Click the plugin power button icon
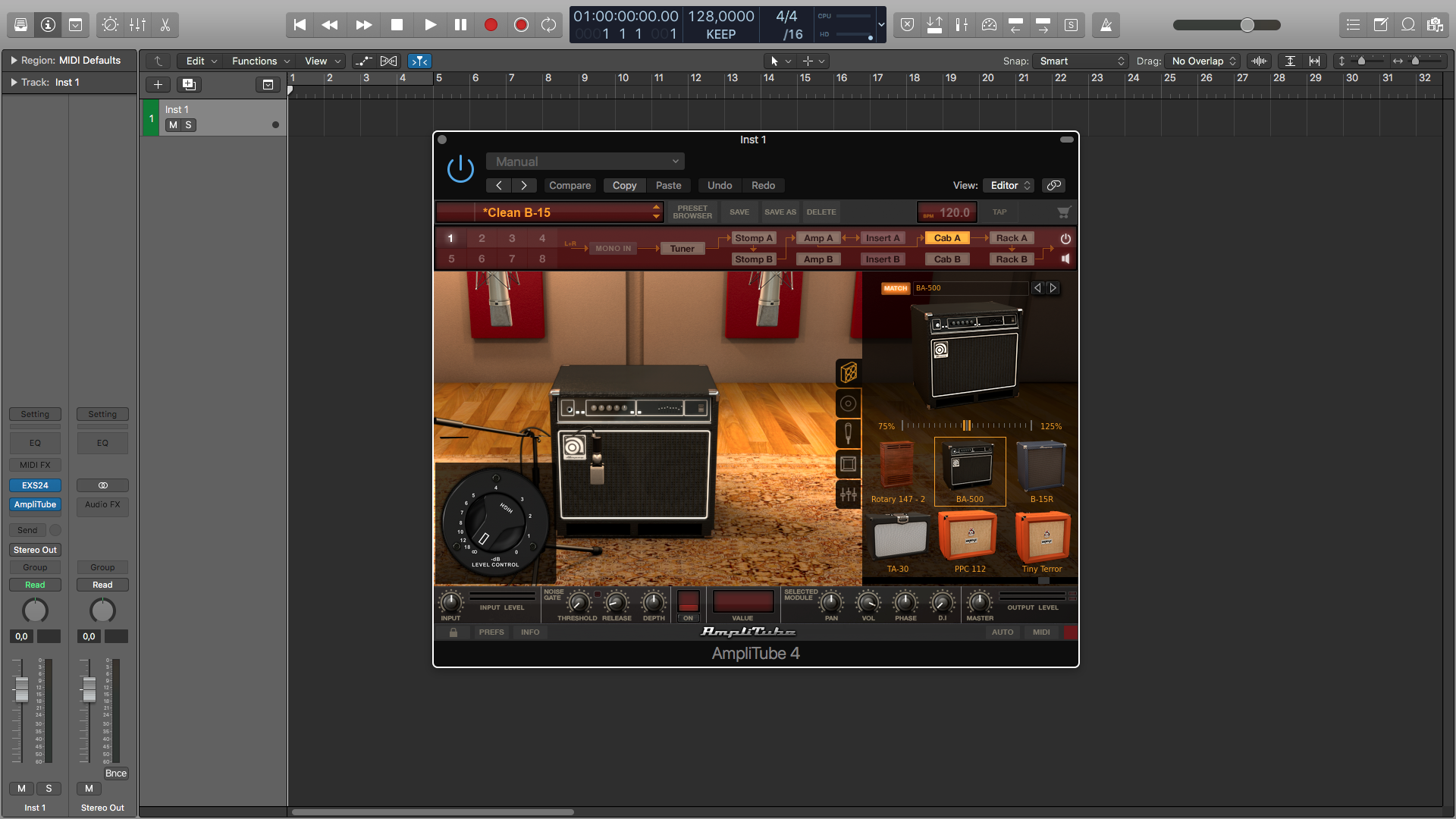Screen dimensions: 1456x819 pyautogui.click(x=460, y=168)
